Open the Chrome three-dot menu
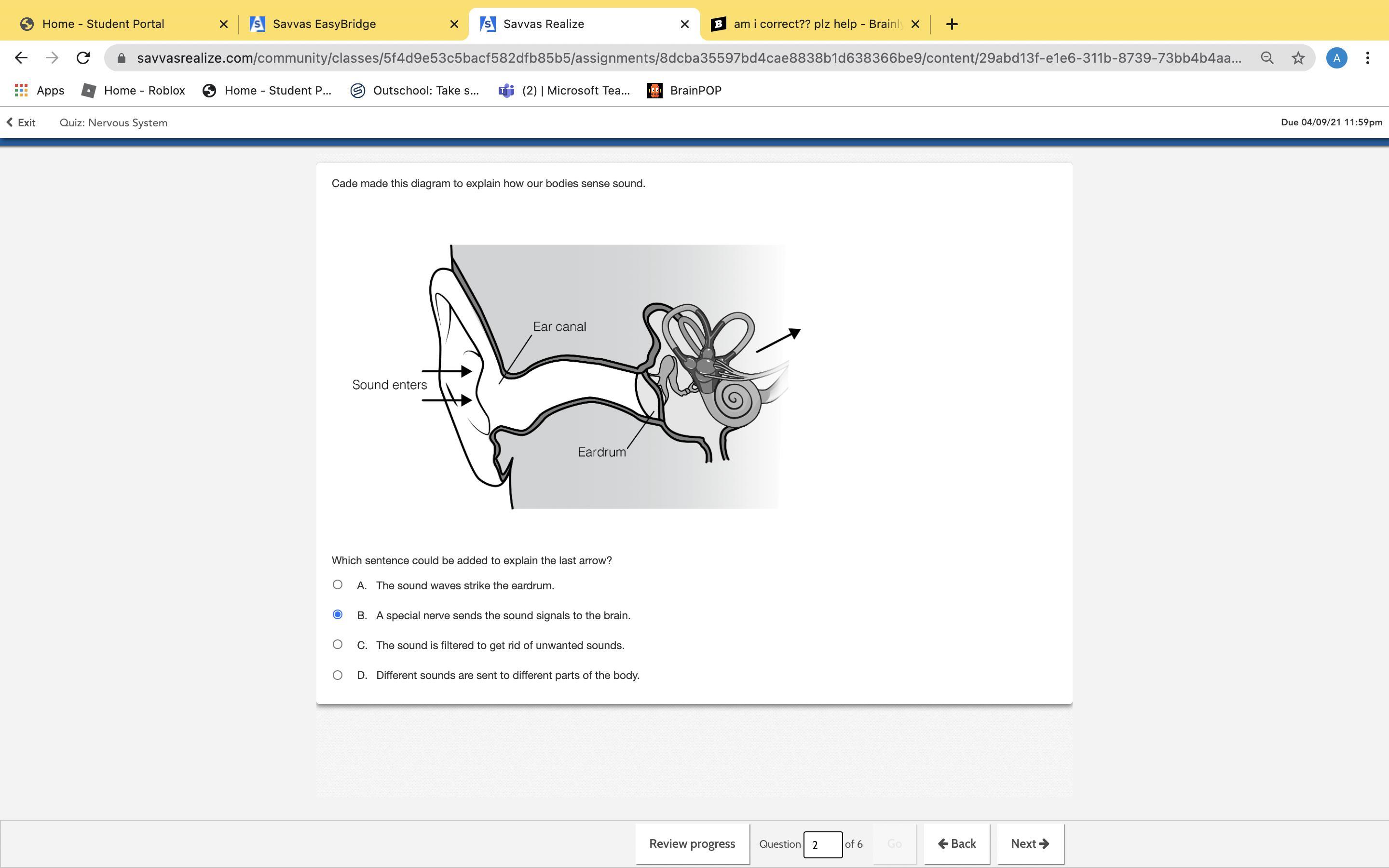This screenshot has width=1389, height=868. [x=1367, y=58]
